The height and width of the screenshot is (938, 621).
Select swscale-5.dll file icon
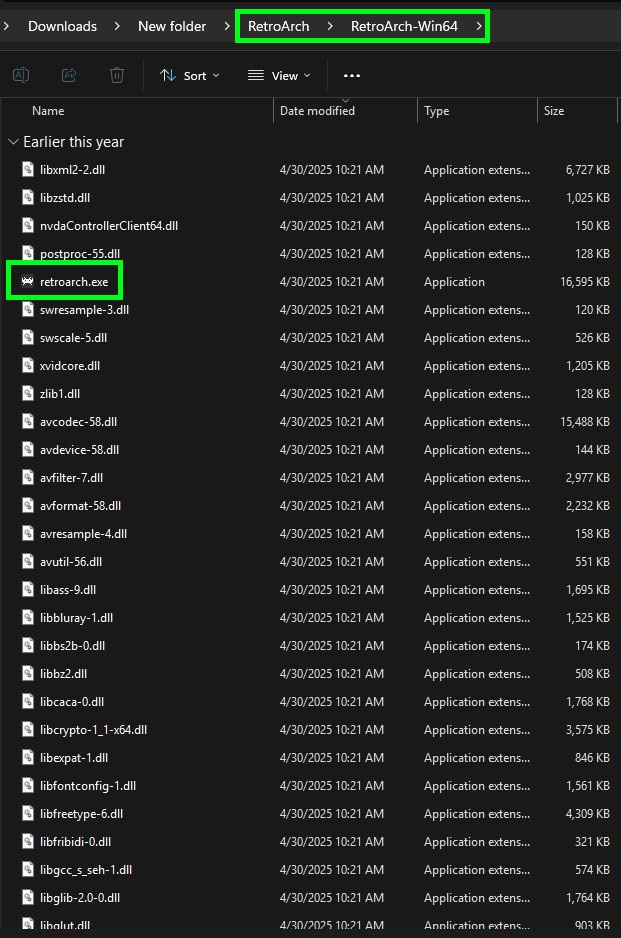[28, 337]
